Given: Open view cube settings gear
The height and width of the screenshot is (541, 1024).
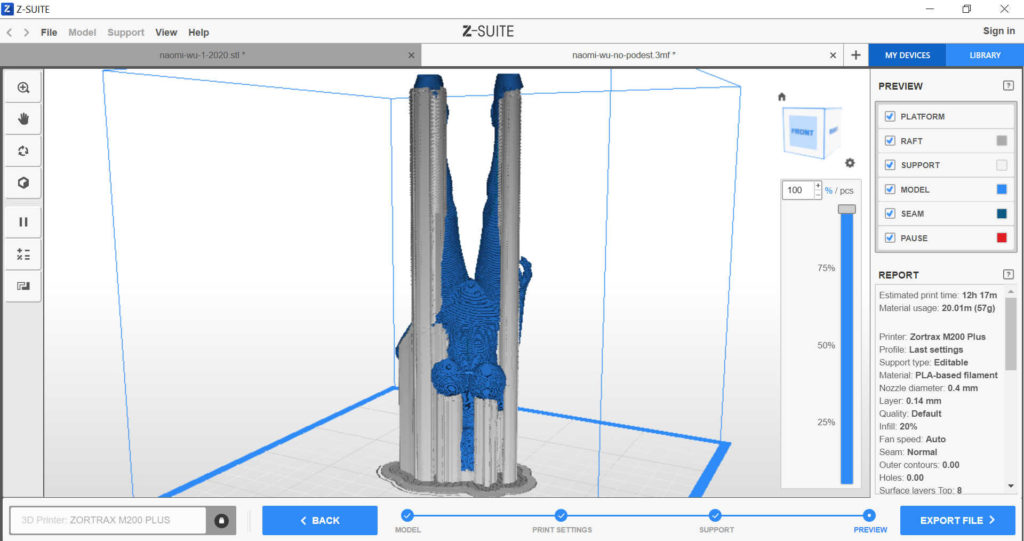Looking at the screenshot, I should point(850,163).
